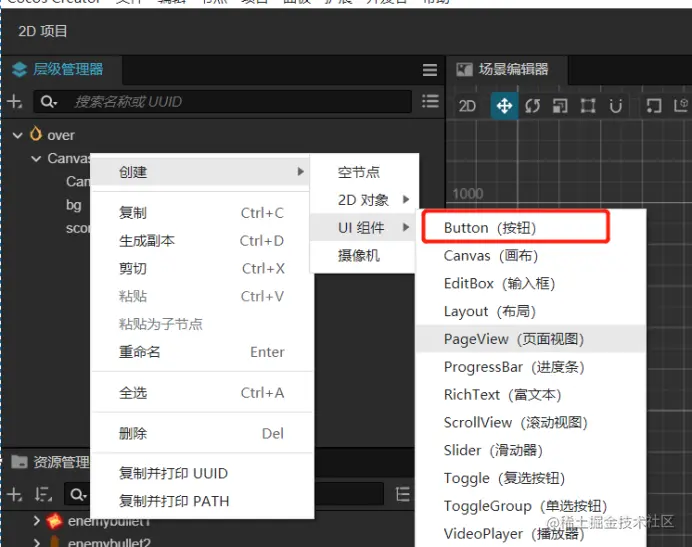Collapse the over scene node
This screenshot has height=547, width=692.
click(x=18, y=135)
